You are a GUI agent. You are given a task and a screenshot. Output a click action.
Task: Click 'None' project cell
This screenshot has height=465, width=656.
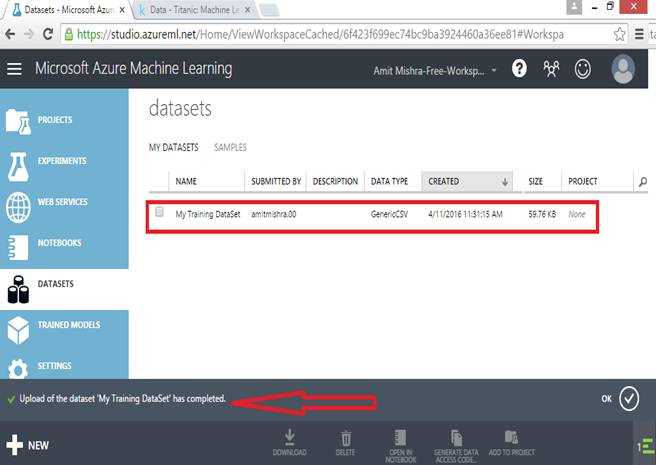[577, 214]
